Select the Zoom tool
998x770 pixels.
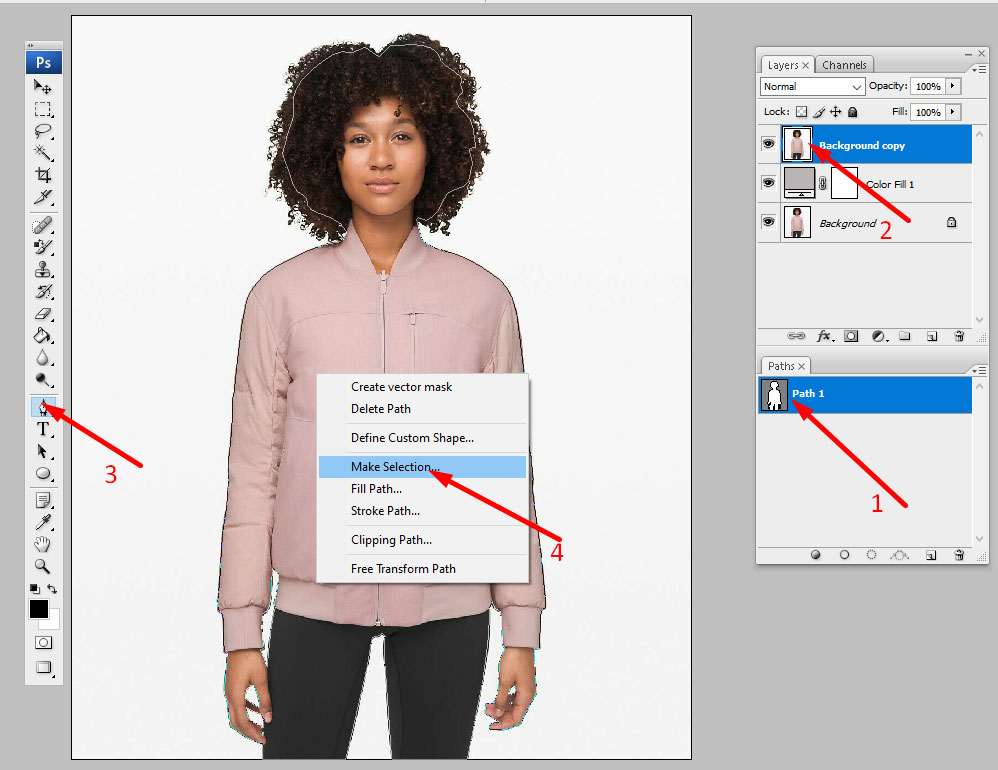click(x=43, y=566)
